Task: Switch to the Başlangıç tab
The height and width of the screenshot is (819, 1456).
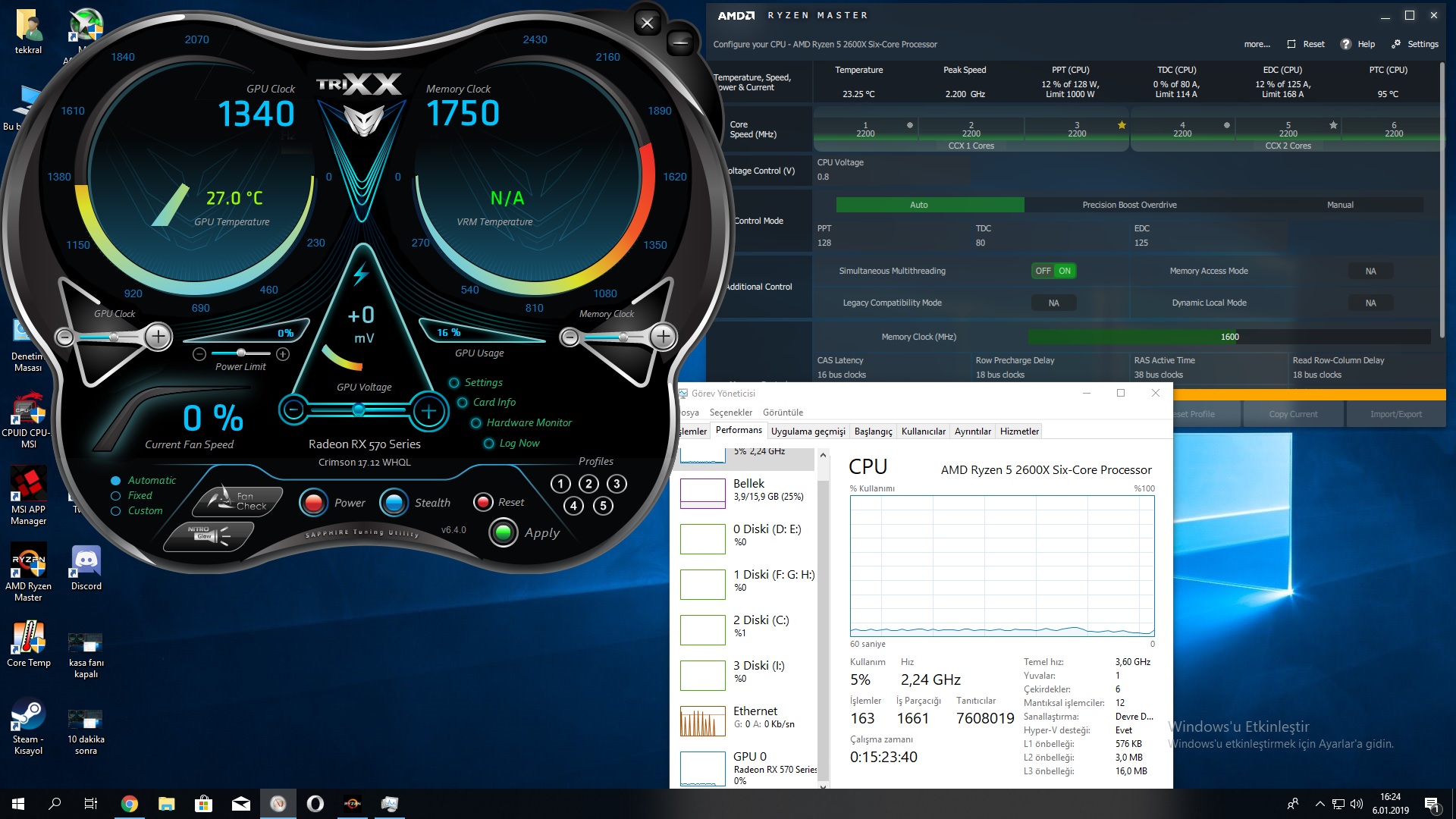Action: point(873,431)
